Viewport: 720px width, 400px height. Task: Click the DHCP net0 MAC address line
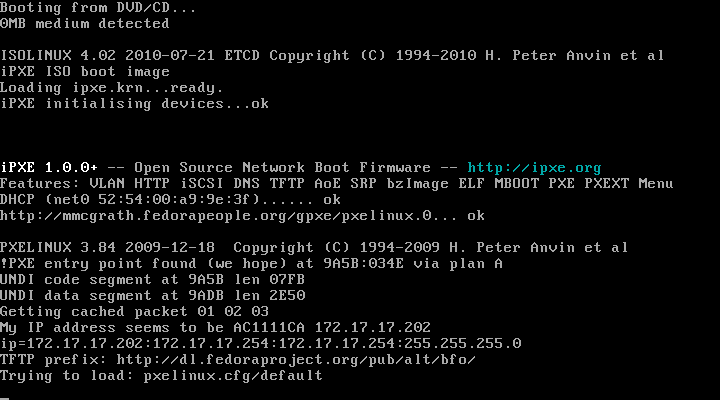point(170,200)
